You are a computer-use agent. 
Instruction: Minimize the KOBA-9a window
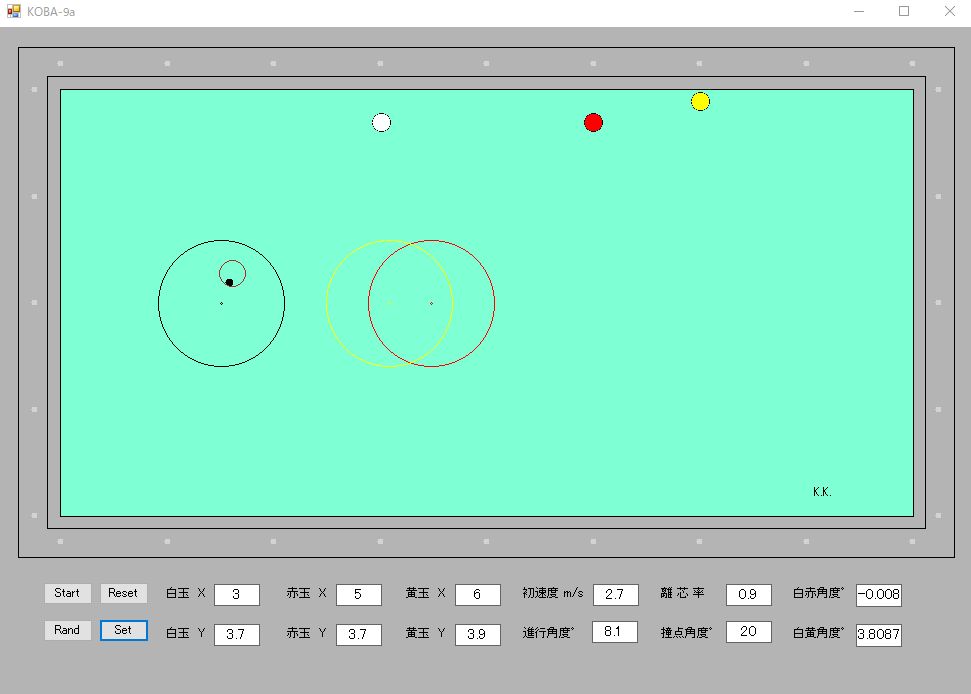[859, 11]
